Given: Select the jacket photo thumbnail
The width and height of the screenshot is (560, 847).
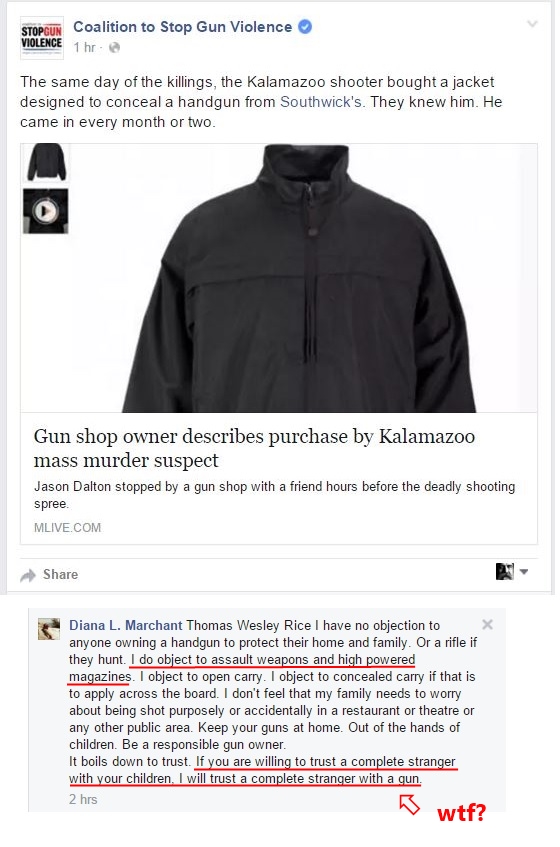Looking at the screenshot, I should tap(46, 163).
